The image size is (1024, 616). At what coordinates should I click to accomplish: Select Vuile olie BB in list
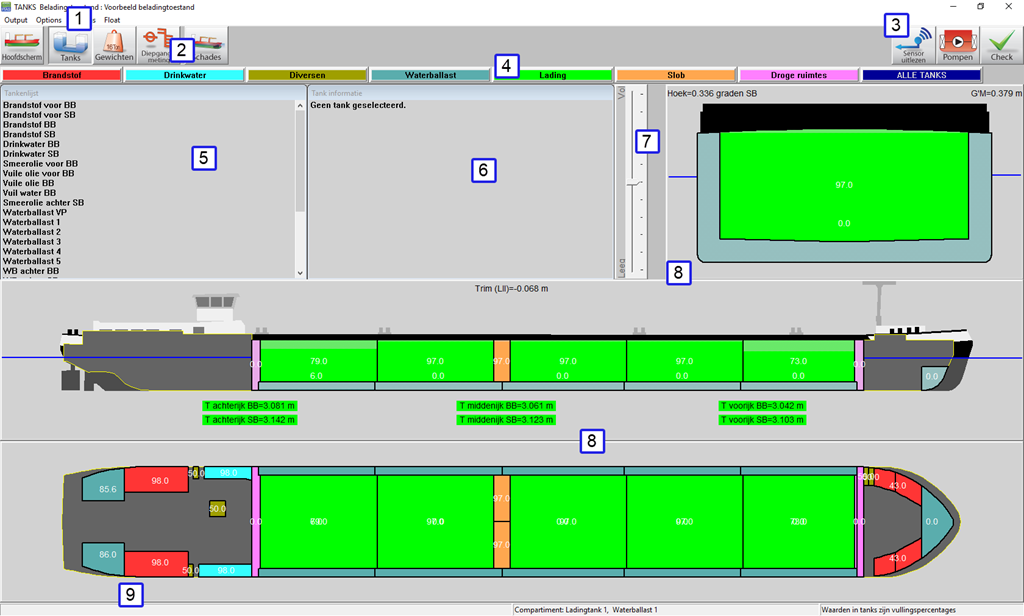[29, 183]
